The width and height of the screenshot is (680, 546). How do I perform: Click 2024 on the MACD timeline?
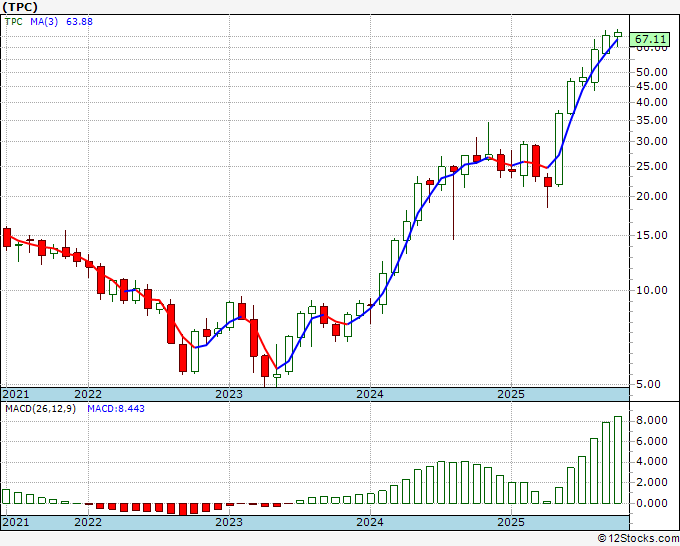[370, 522]
